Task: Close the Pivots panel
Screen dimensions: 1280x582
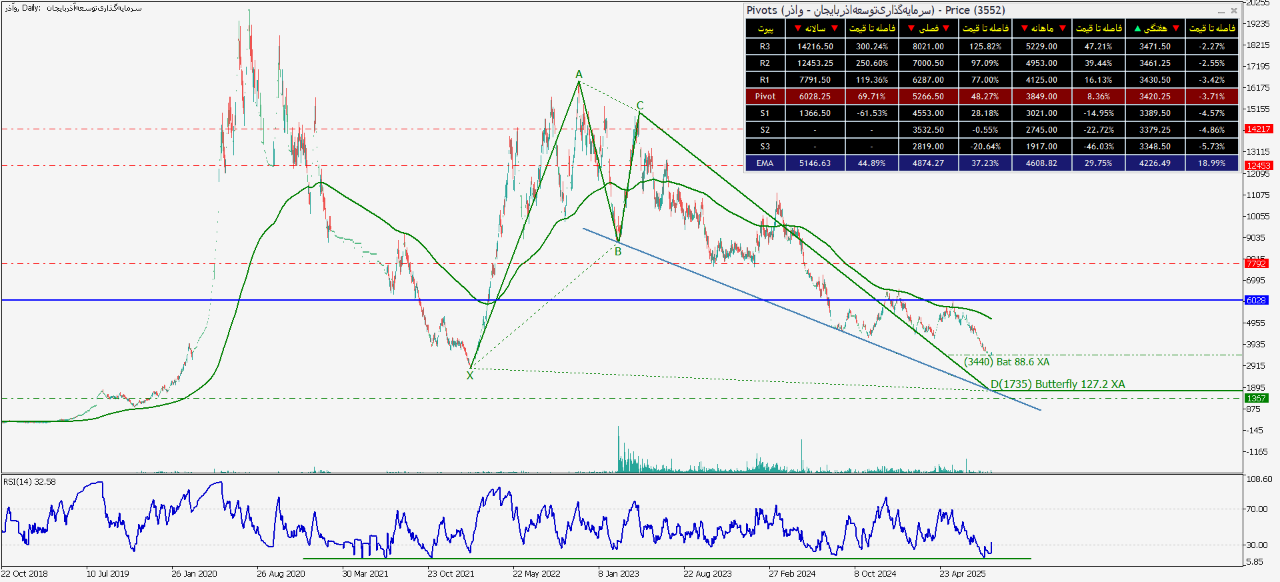Action: point(1233,10)
